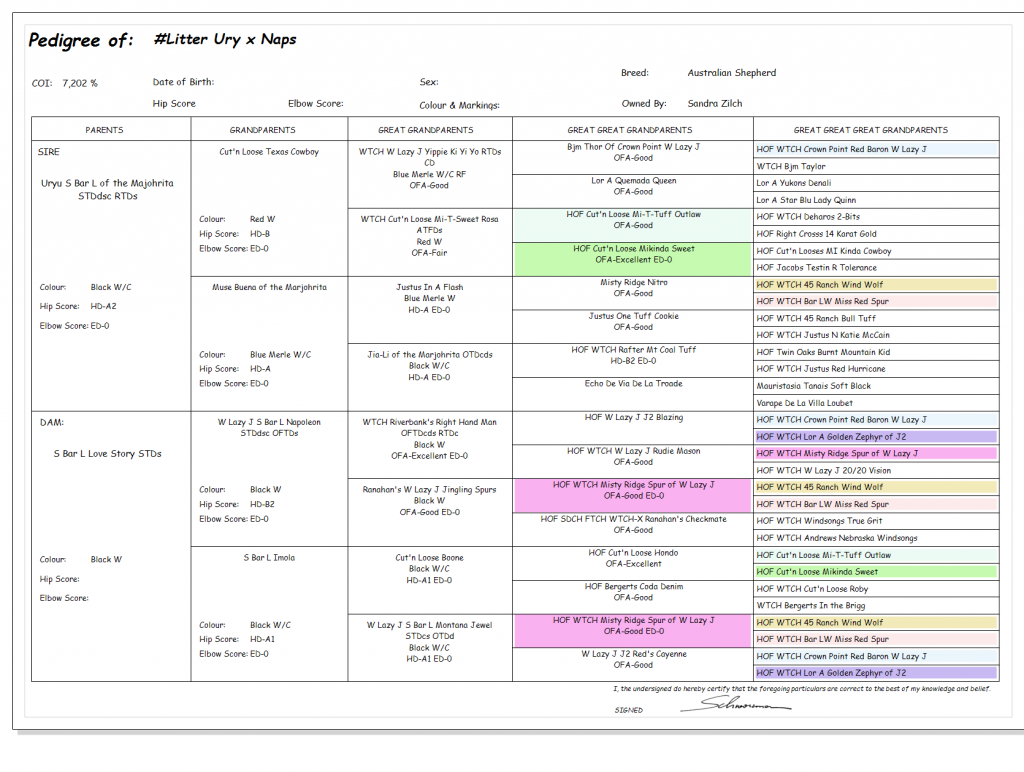
Task: Click the breed value Australian Shepherd
Action: point(731,73)
